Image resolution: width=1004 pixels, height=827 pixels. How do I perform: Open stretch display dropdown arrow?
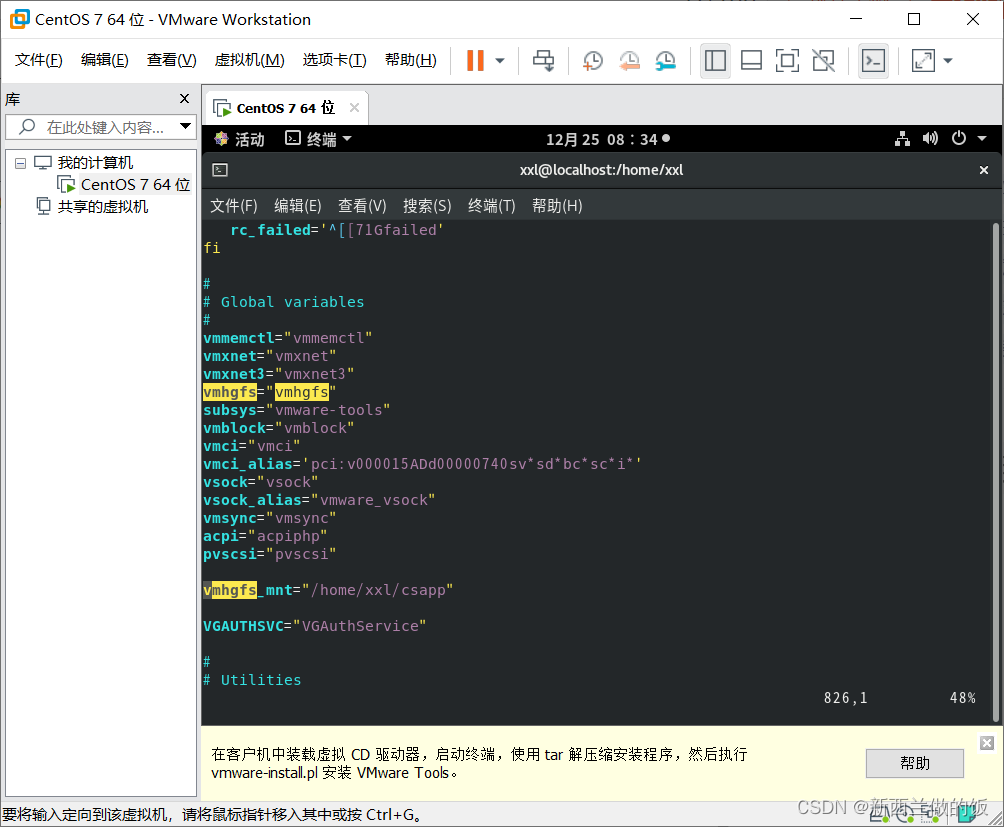click(948, 61)
